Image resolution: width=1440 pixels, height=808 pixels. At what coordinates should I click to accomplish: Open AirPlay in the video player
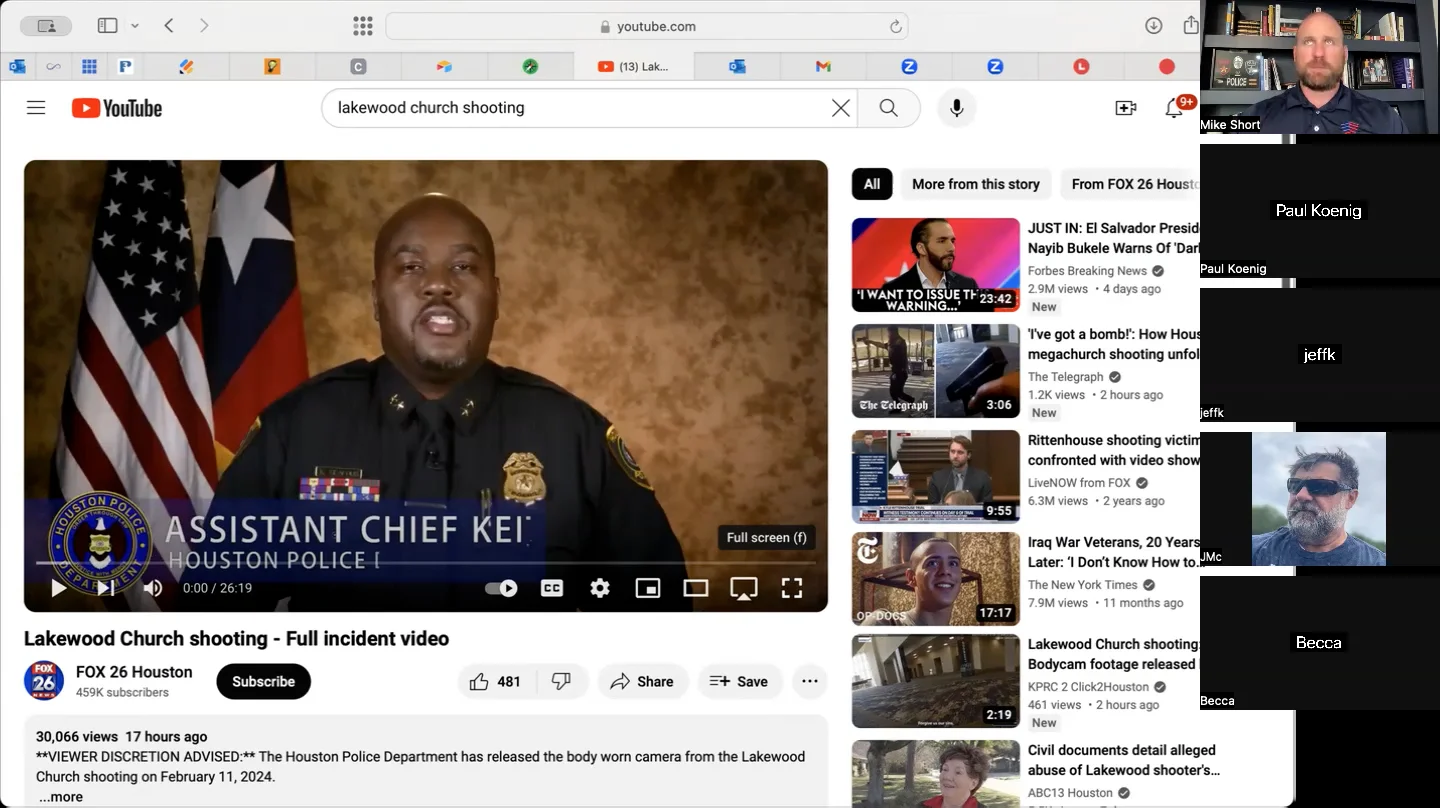(744, 588)
